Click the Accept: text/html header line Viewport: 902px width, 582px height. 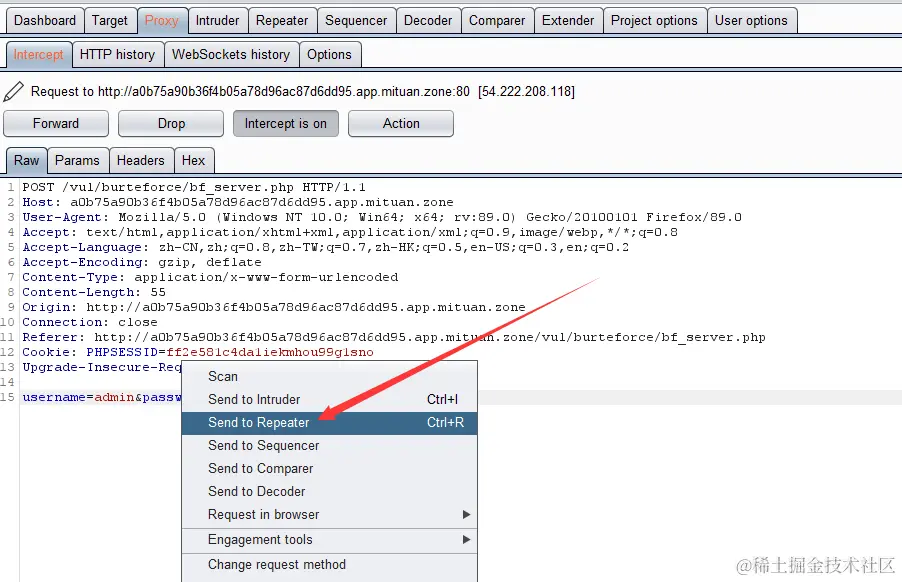click(350, 232)
